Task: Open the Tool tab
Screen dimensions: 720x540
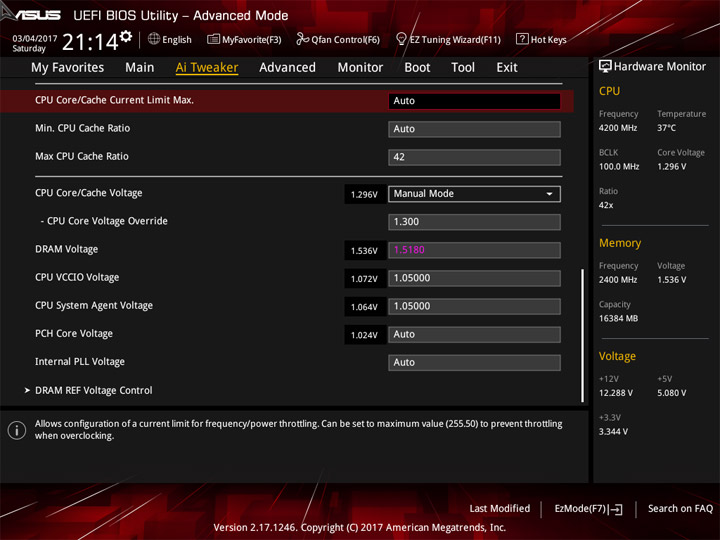Action: 463,68
